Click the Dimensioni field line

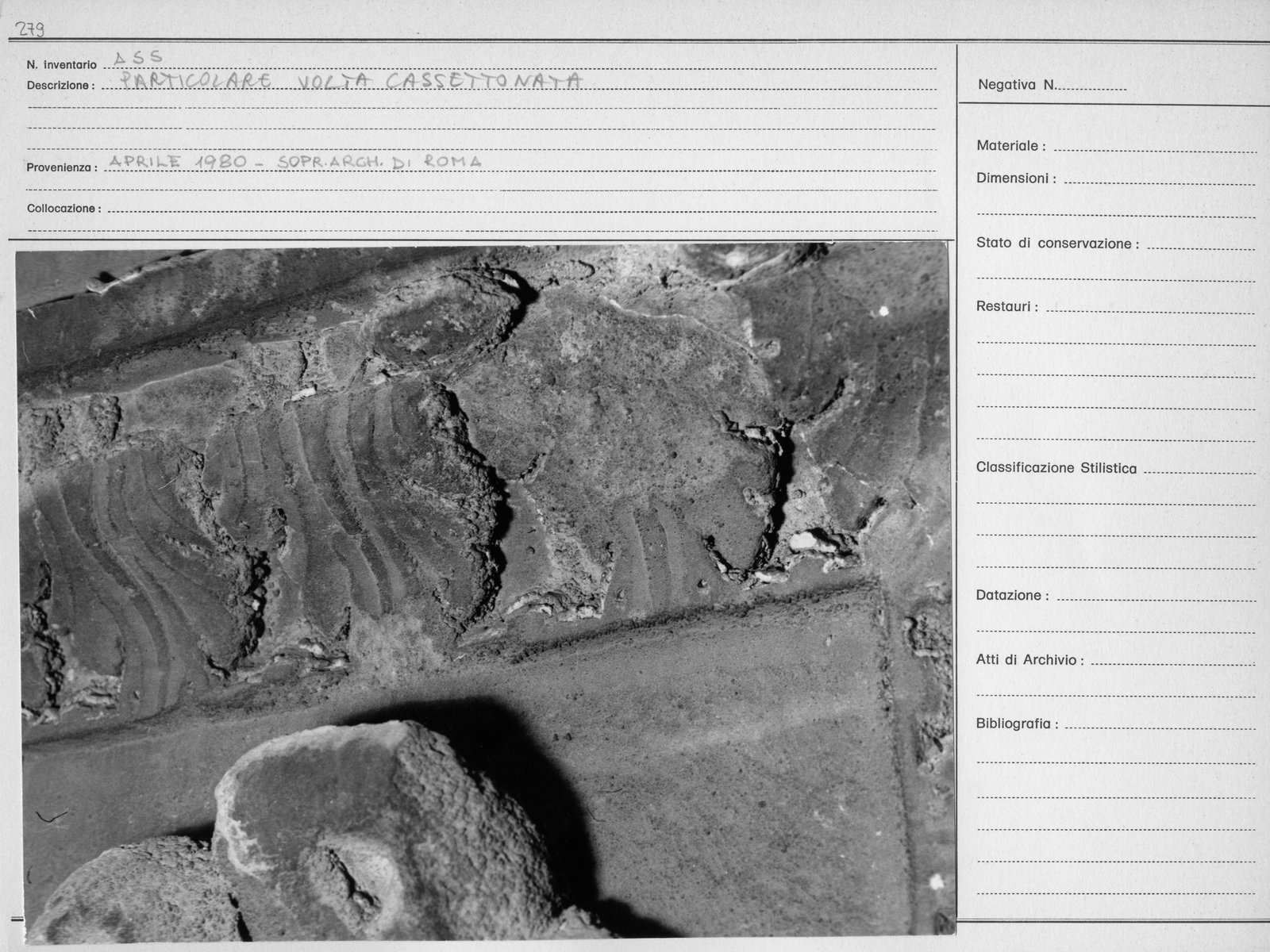1159,178
